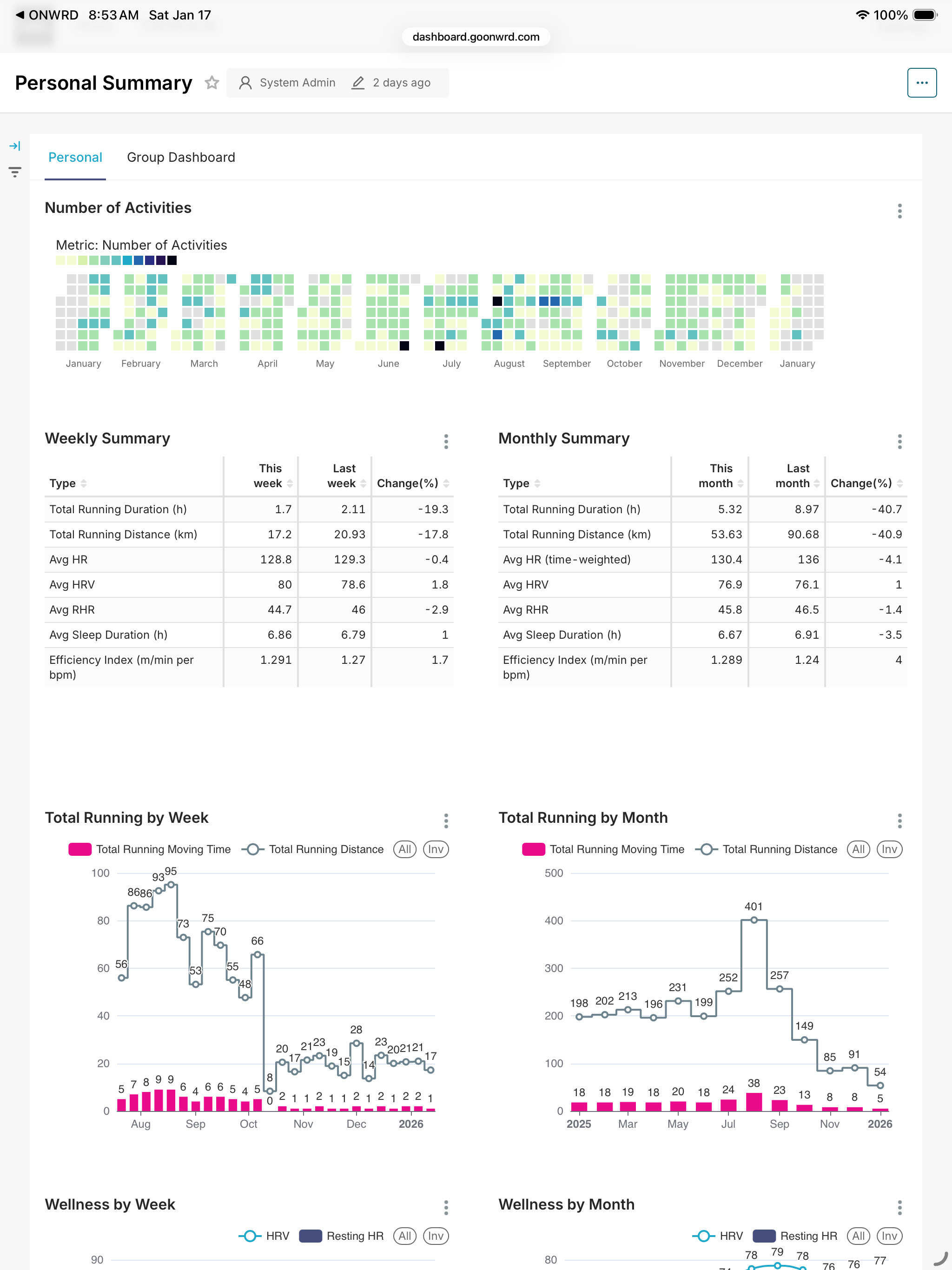Image resolution: width=952 pixels, height=1270 pixels.
Task: Select the Personal tab
Action: 75,157
